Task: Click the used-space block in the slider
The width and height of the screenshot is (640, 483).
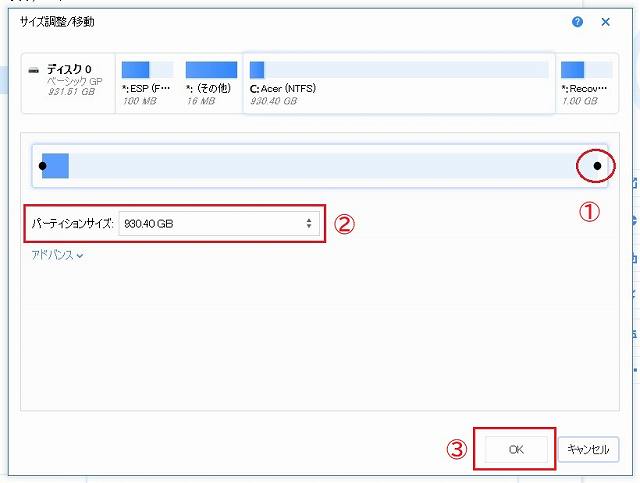Action: pos(56,166)
